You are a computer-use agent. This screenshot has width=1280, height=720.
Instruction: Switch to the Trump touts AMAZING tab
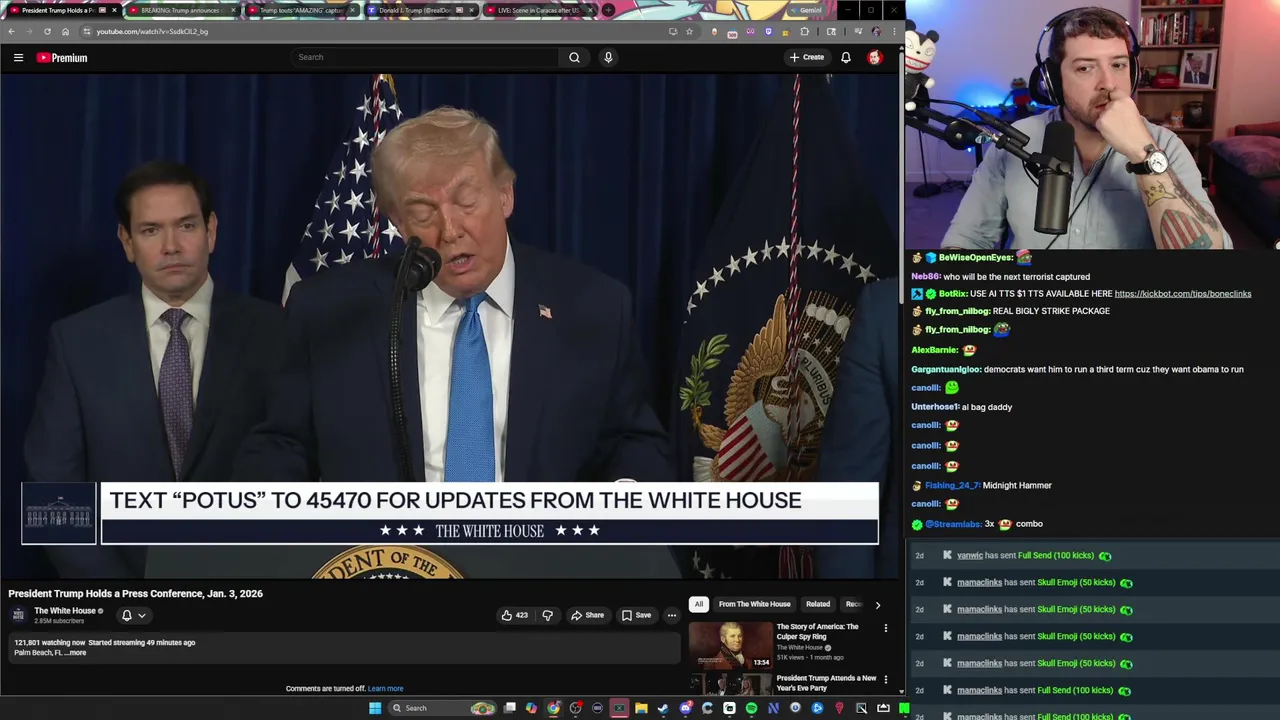click(x=300, y=10)
